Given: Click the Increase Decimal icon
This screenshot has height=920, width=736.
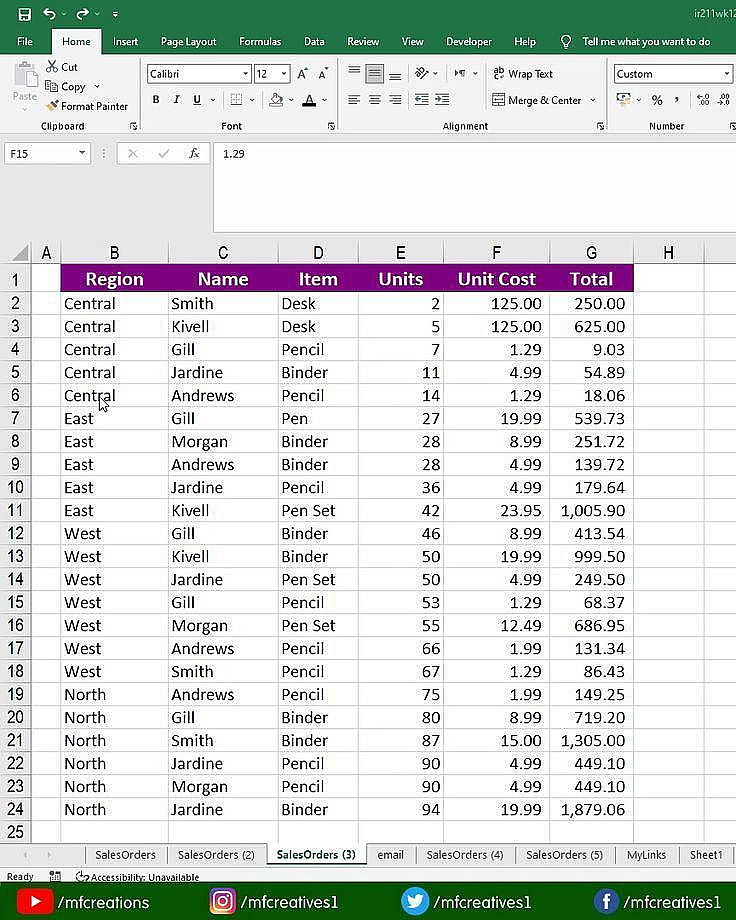Looking at the screenshot, I should pos(703,99).
